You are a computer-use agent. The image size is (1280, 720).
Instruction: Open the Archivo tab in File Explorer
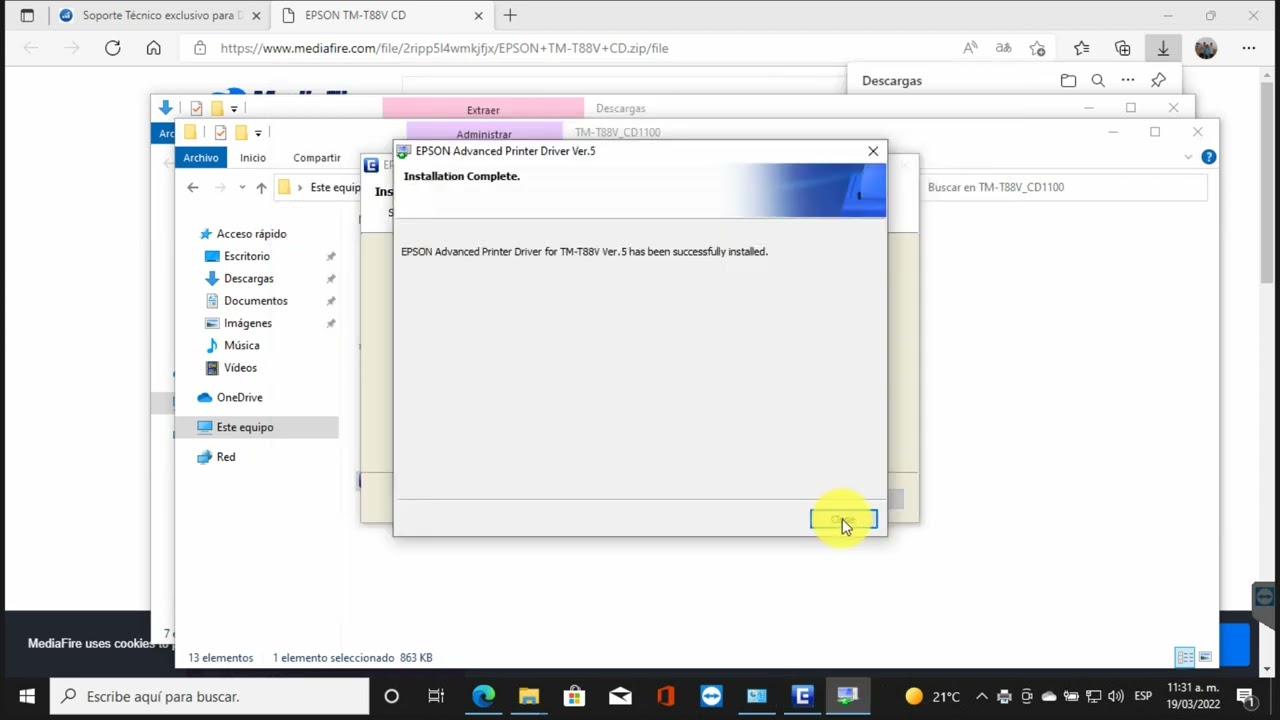pos(201,158)
